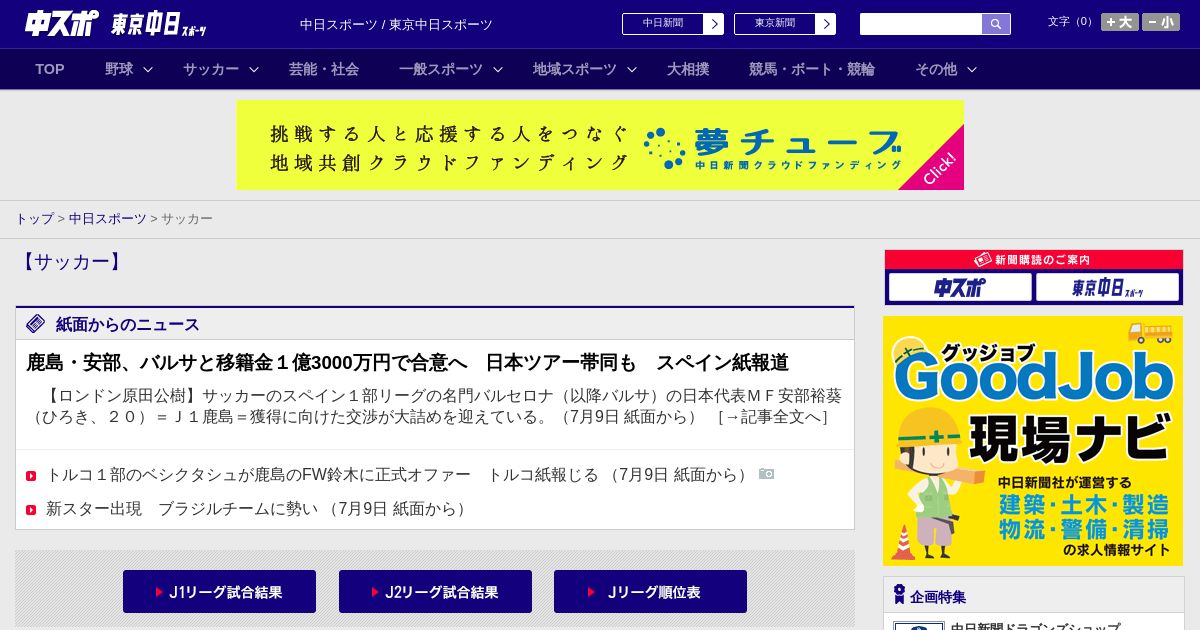This screenshot has width=1200, height=630.
Task: Open the 中日新聞 site link in the header
Action: point(663,24)
